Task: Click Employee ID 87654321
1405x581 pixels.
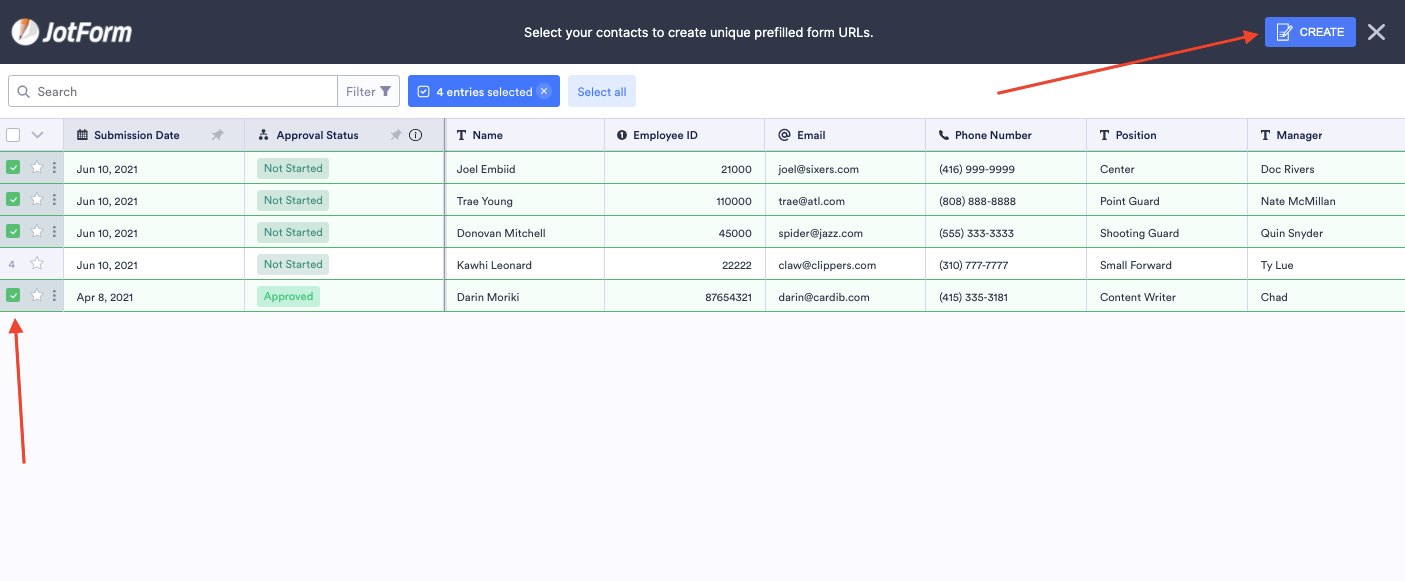Action: [x=728, y=297]
